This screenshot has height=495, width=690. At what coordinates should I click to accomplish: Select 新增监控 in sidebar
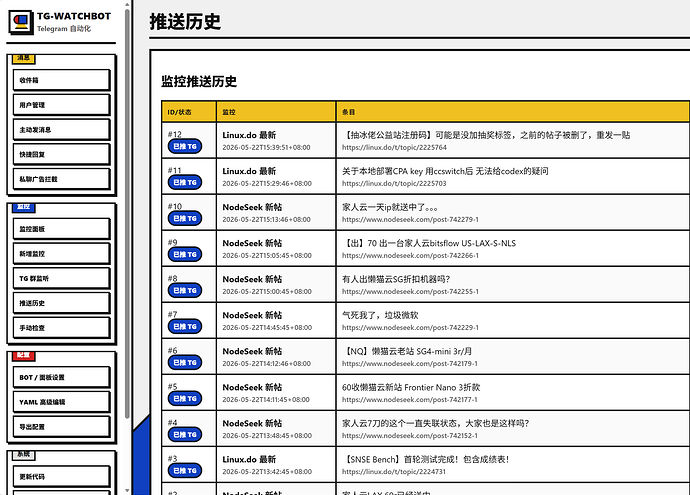(x=61, y=253)
